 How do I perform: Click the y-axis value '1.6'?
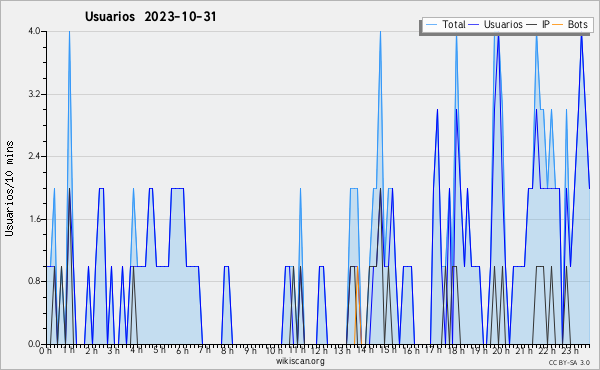click(x=34, y=219)
